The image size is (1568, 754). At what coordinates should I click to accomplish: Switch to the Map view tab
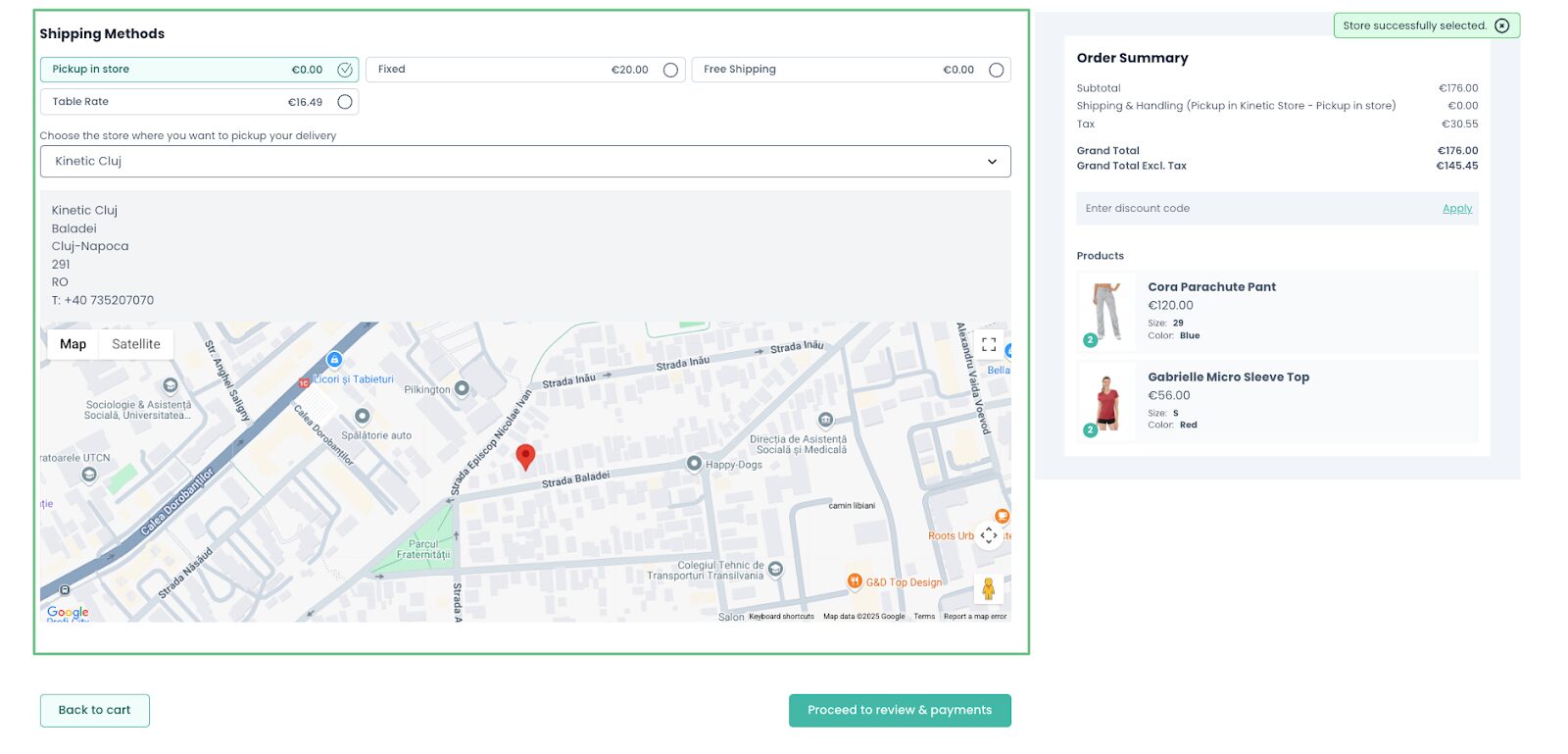pos(73,344)
